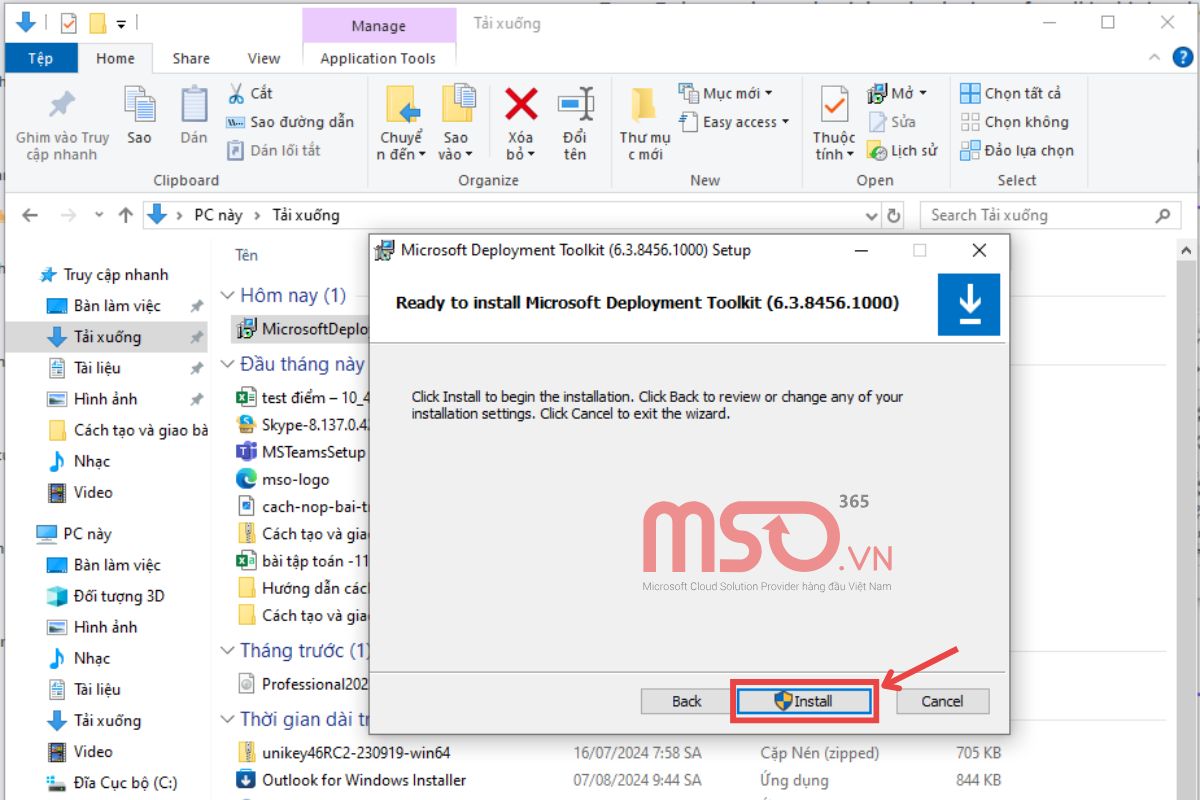Switch to the Home ribbon tab
Image resolution: width=1200 pixels, height=800 pixels.
(x=115, y=58)
